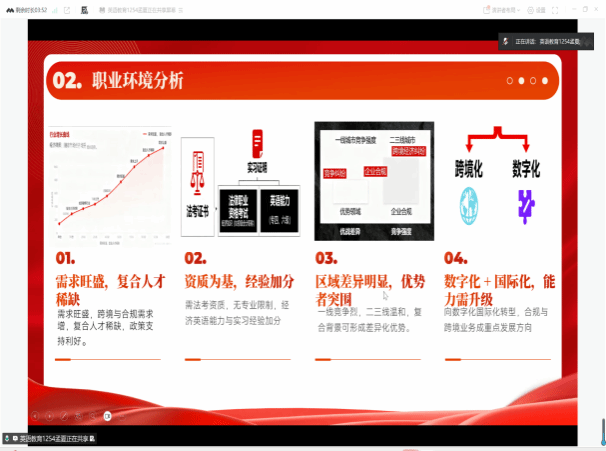
Task: Open the see-all-slides grid icon
Action: tap(78, 414)
